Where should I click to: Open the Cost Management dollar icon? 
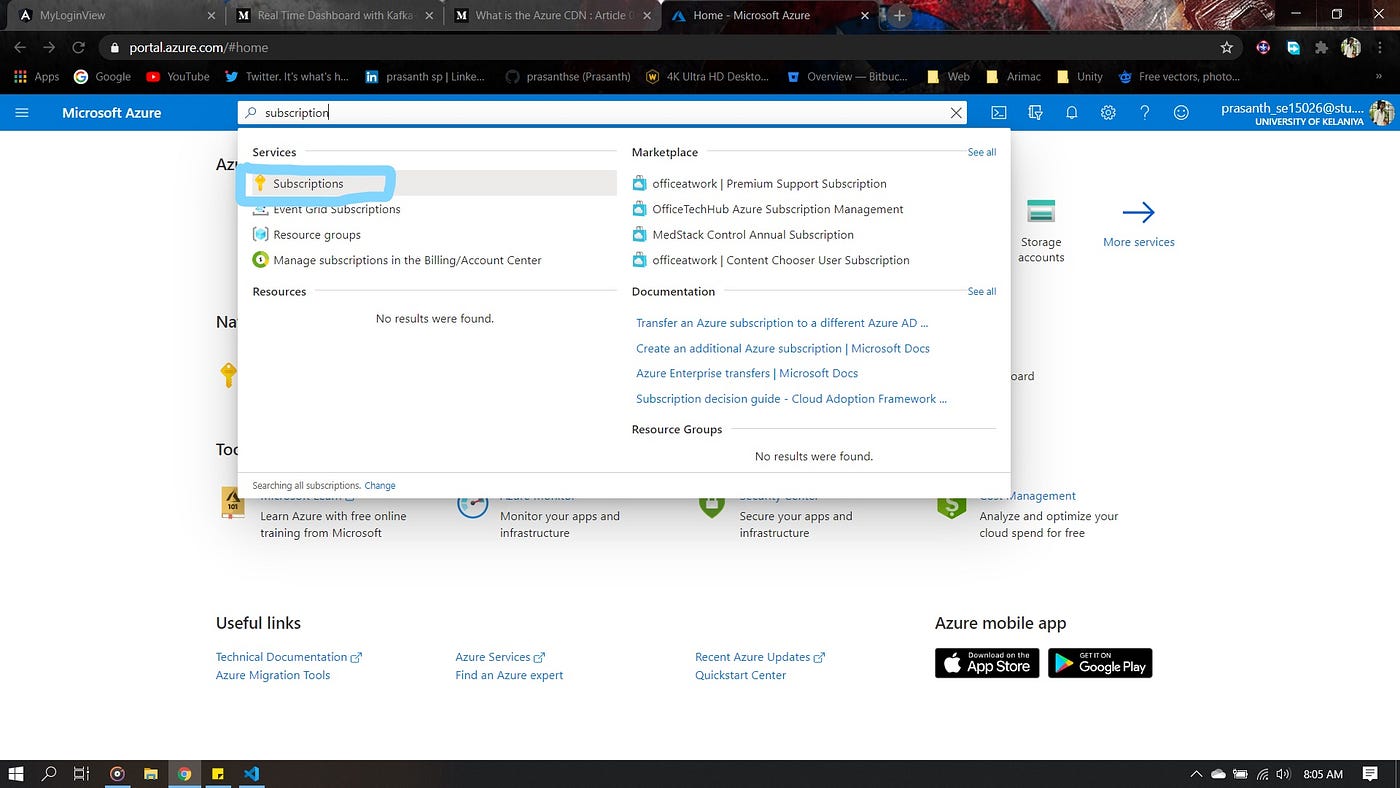[x=951, y=503]
